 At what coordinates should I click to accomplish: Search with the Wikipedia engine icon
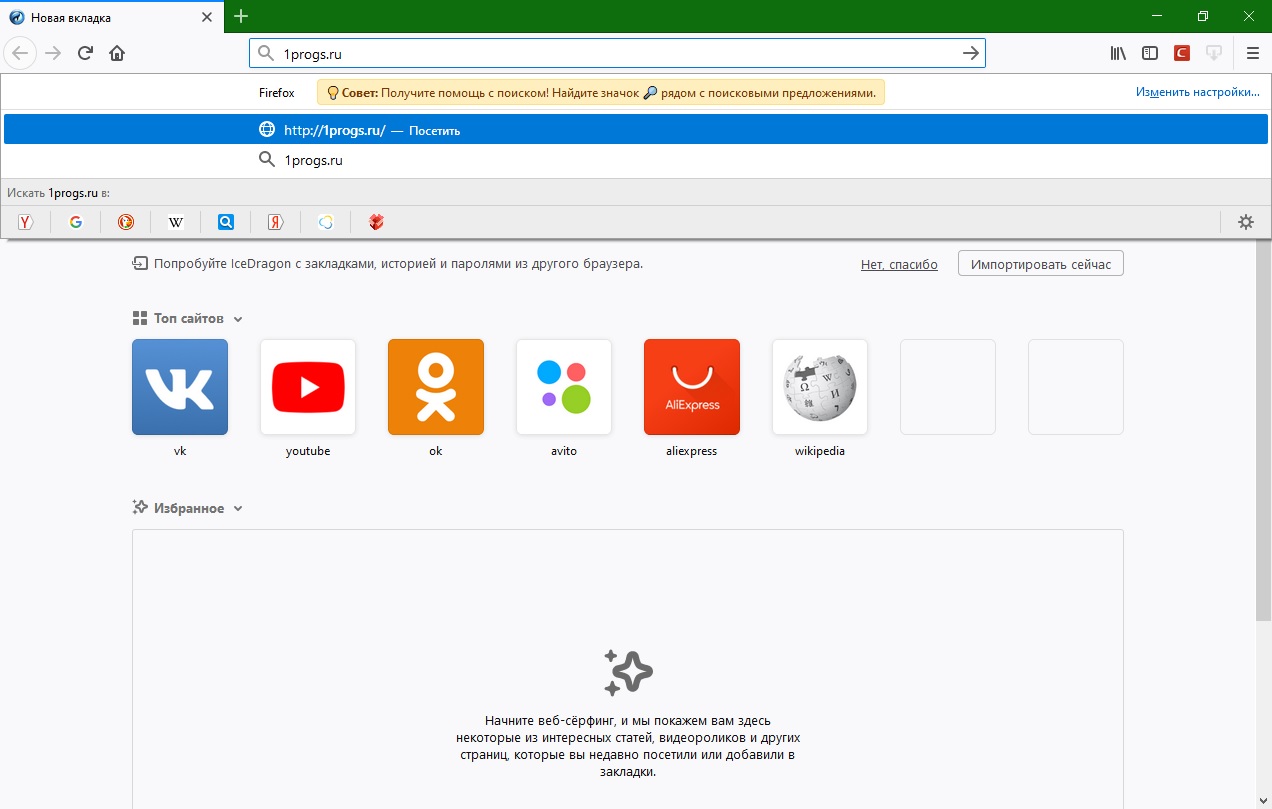point(176,222)
